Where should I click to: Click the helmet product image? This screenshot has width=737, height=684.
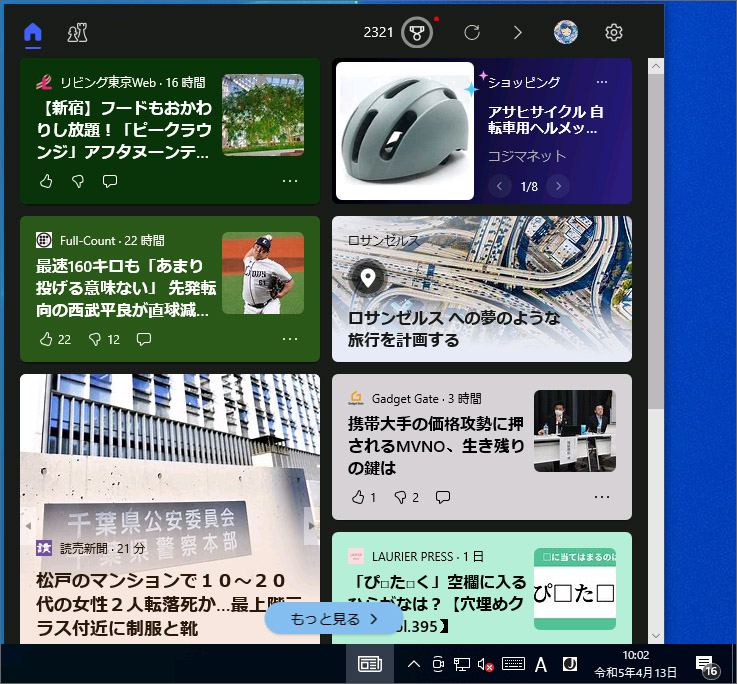(405, 131)
